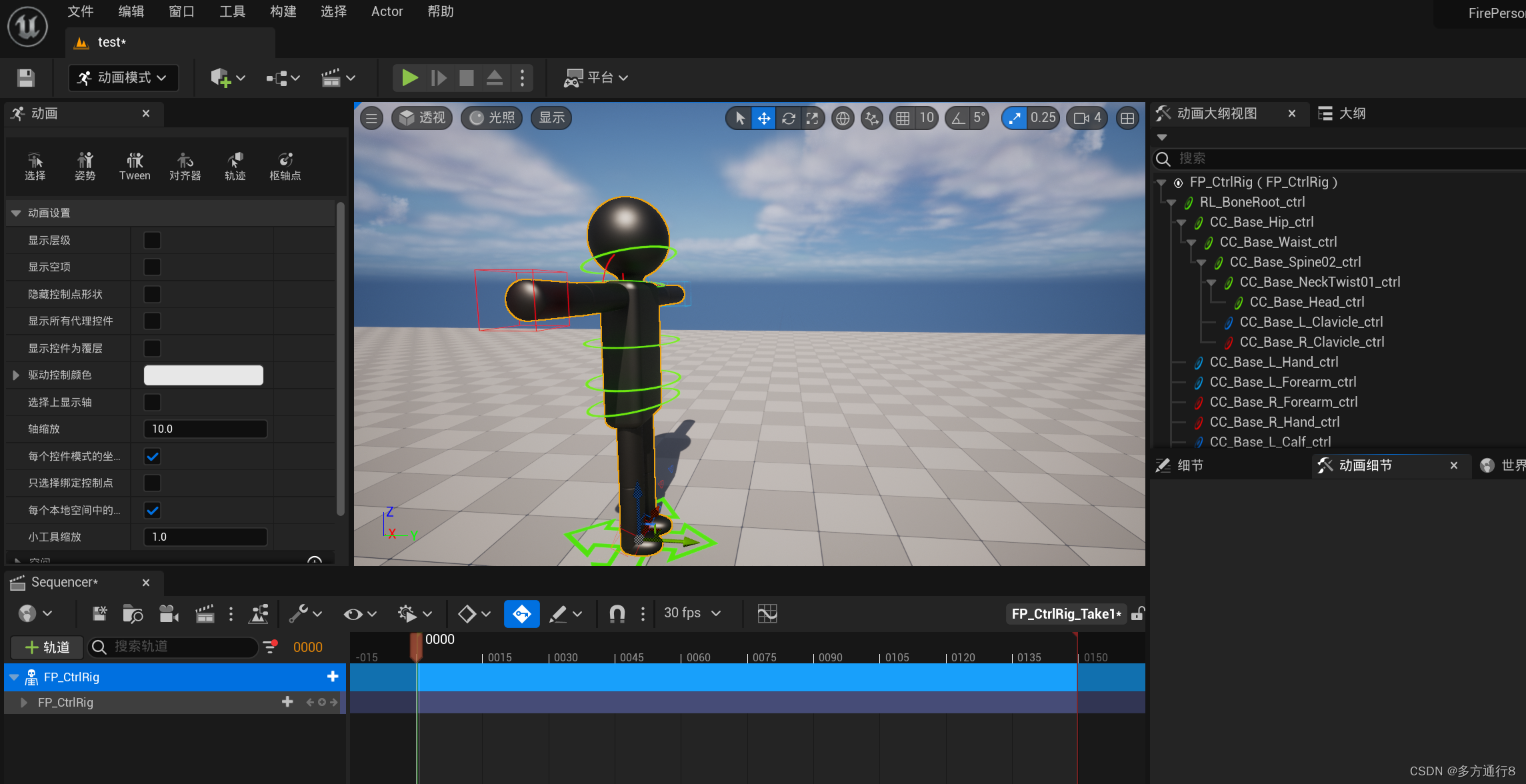This screenshot has height=784, width=1526.
Task: Open the 枢轴点 pivot tool
Action: click(285, 167)
